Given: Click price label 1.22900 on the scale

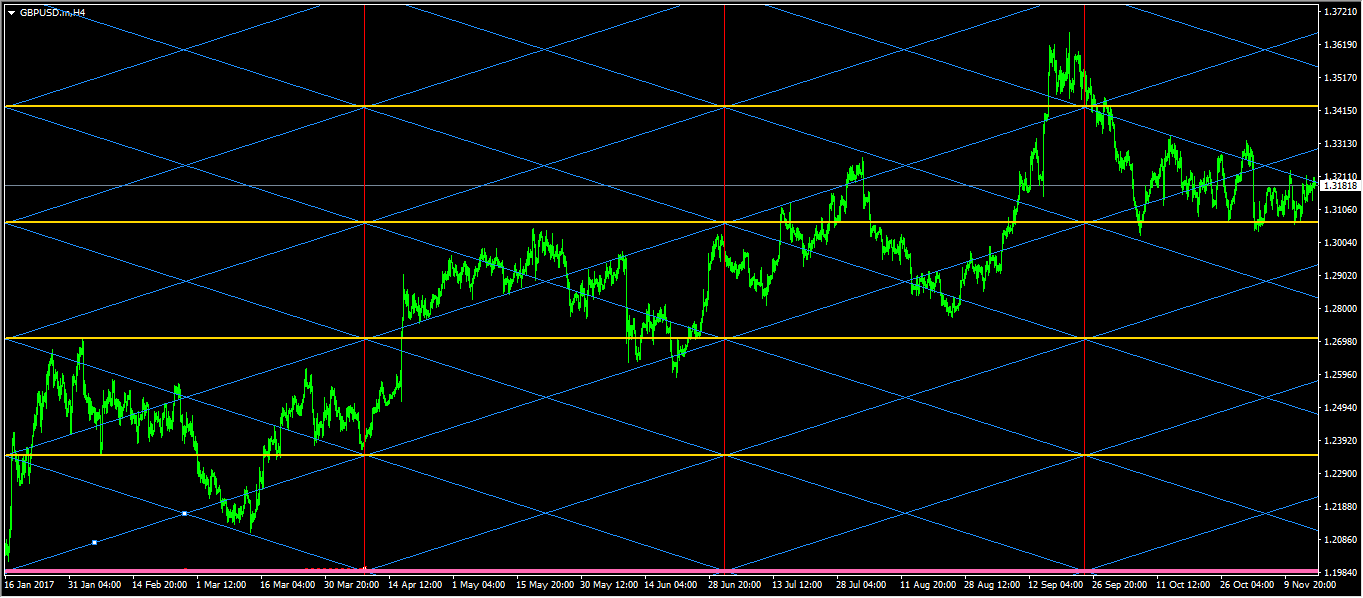Looking at the screenshot, I should click(x=1338, y=473).
